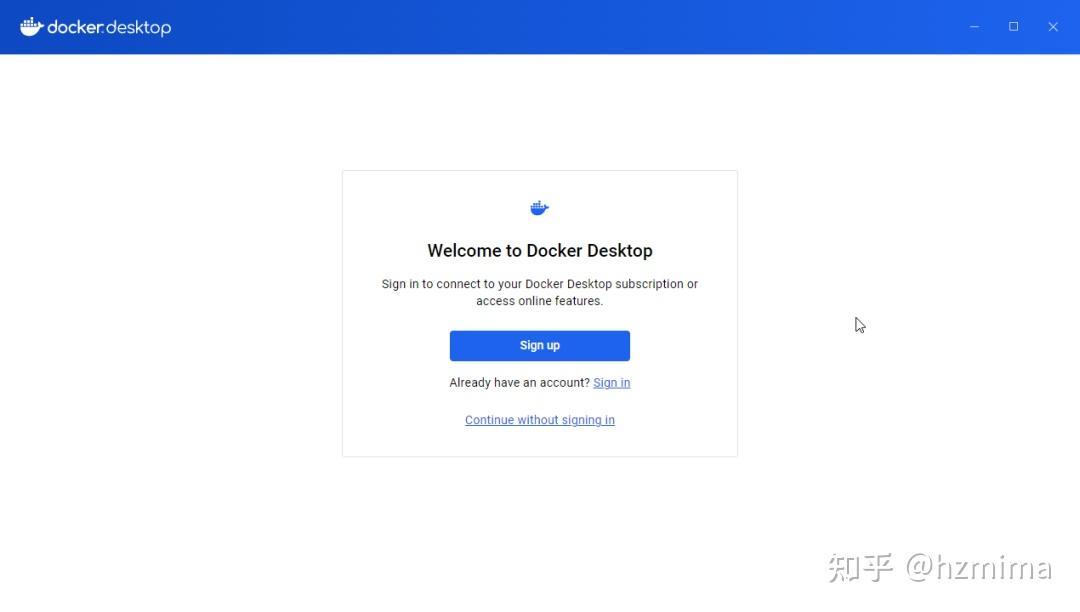Screen dimensions: 1080x612
Task: Click the 'docker' word in title wordmark
Action: pyautogui.click(x=75, y=27)
